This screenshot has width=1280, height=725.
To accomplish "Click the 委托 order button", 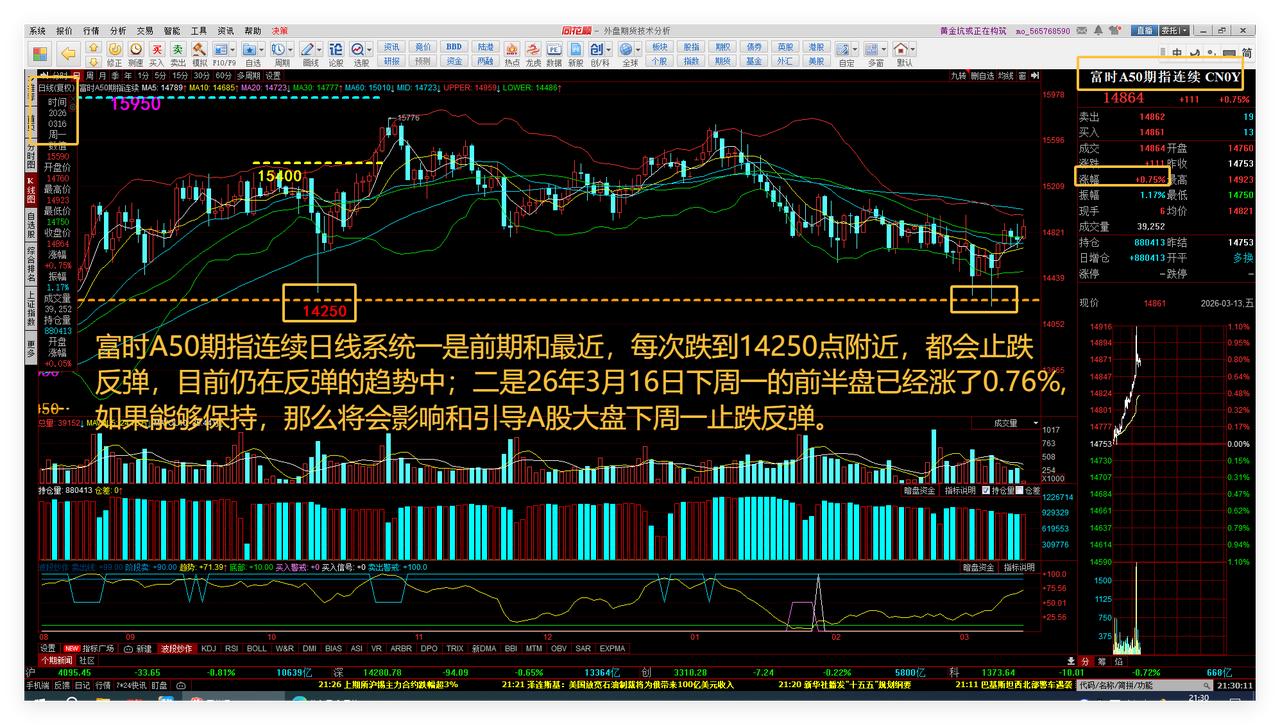I will [1172, 31].
